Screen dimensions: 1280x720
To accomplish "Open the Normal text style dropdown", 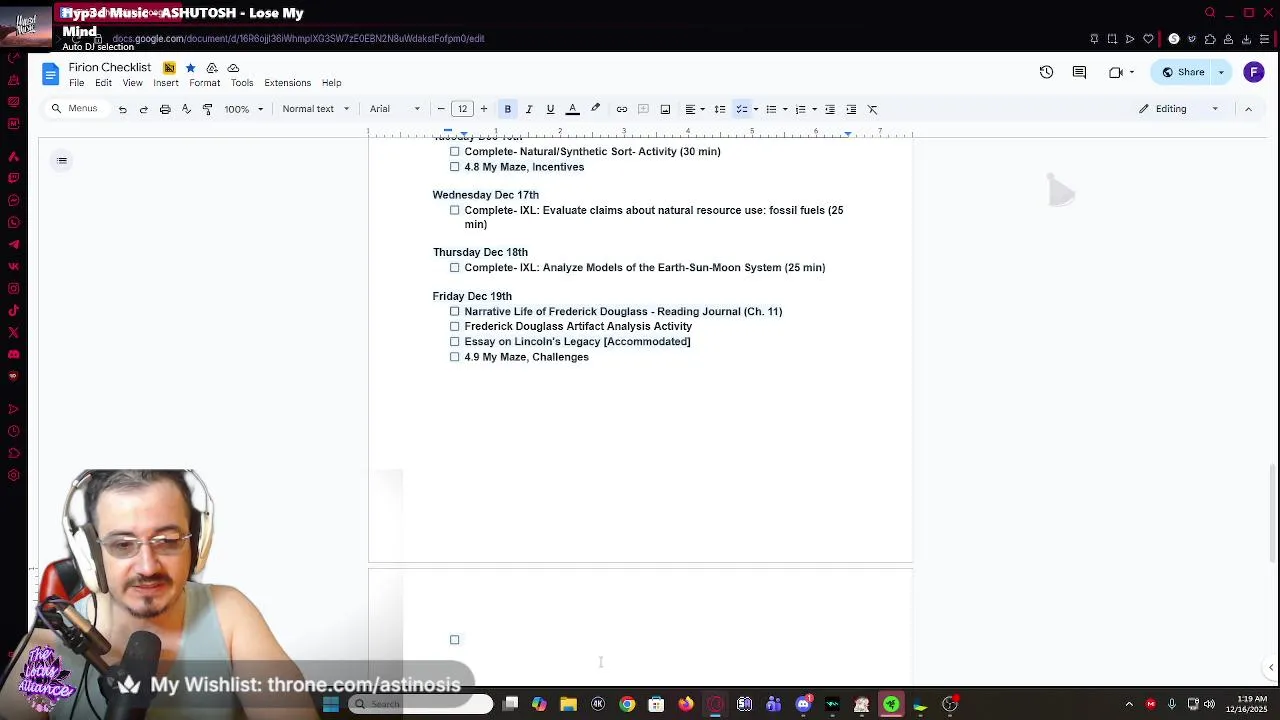I will (315, 109).
